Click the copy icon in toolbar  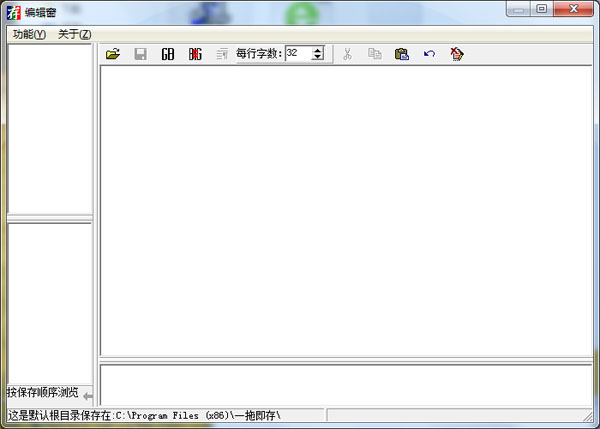pos(374,54)
